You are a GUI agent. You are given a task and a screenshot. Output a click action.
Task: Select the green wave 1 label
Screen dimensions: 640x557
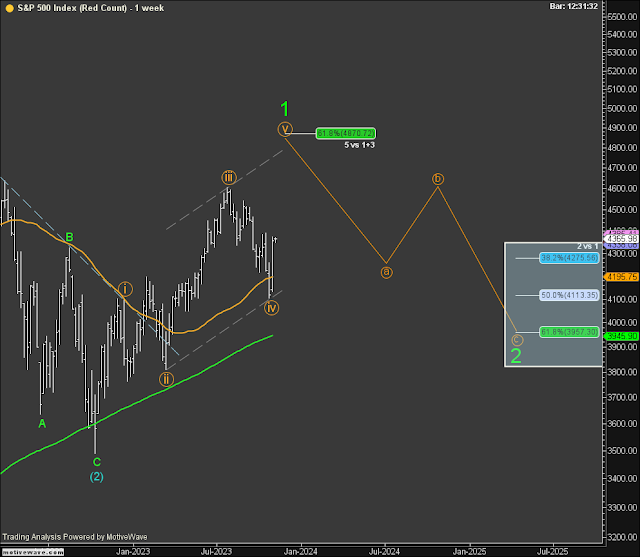[x=285, y=109]
